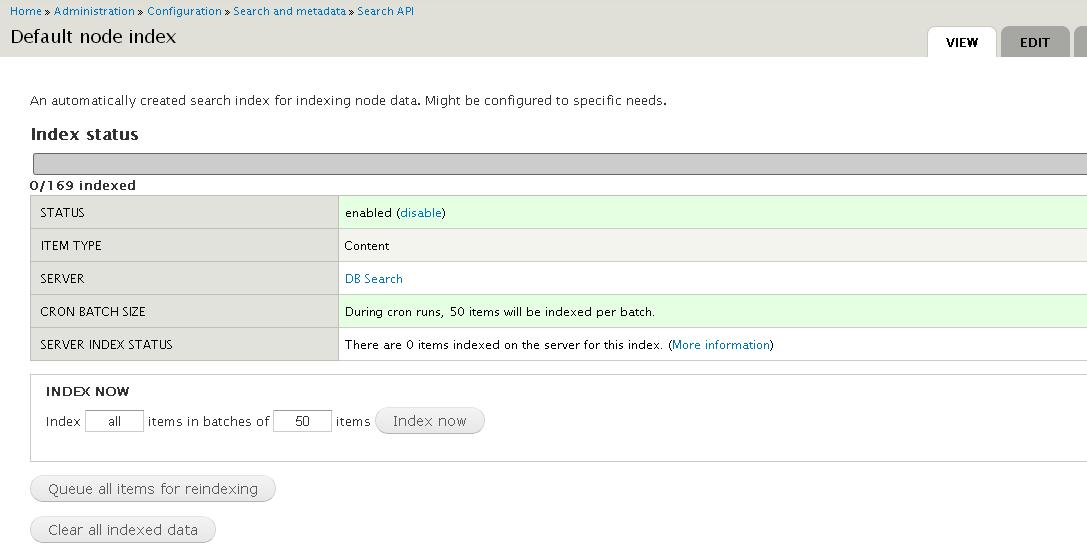The height and width of the screenshot is (555, 1087).
Task: Click the CRON BATCH SIZE row label
Action: 93,312
